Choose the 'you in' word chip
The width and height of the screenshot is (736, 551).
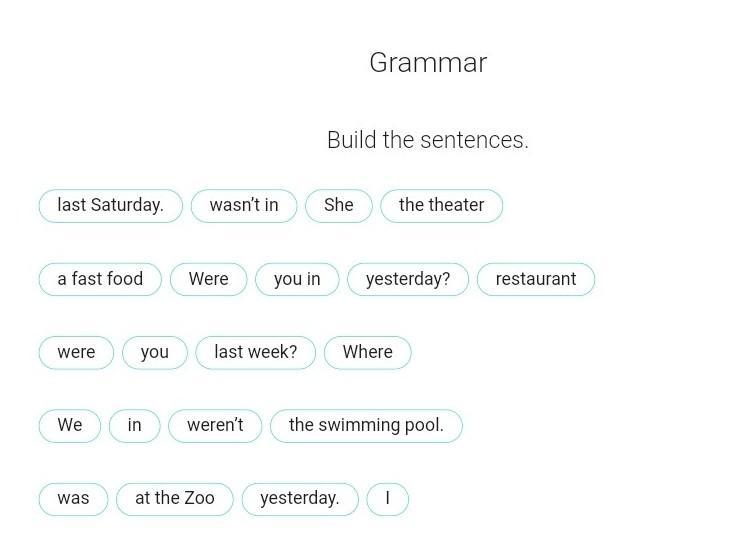click(x=297, y=279)
